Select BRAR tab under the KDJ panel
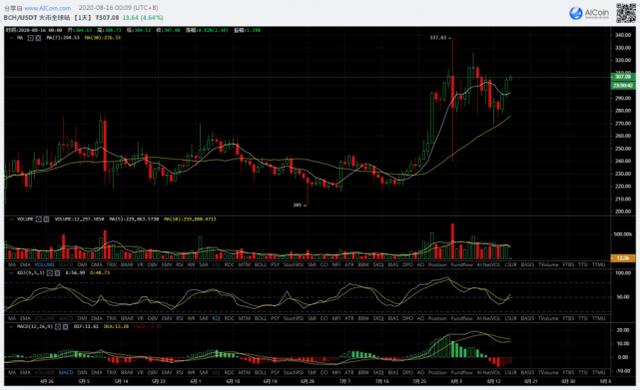Viewport: 640px width, 390px height. pos(127,318)
